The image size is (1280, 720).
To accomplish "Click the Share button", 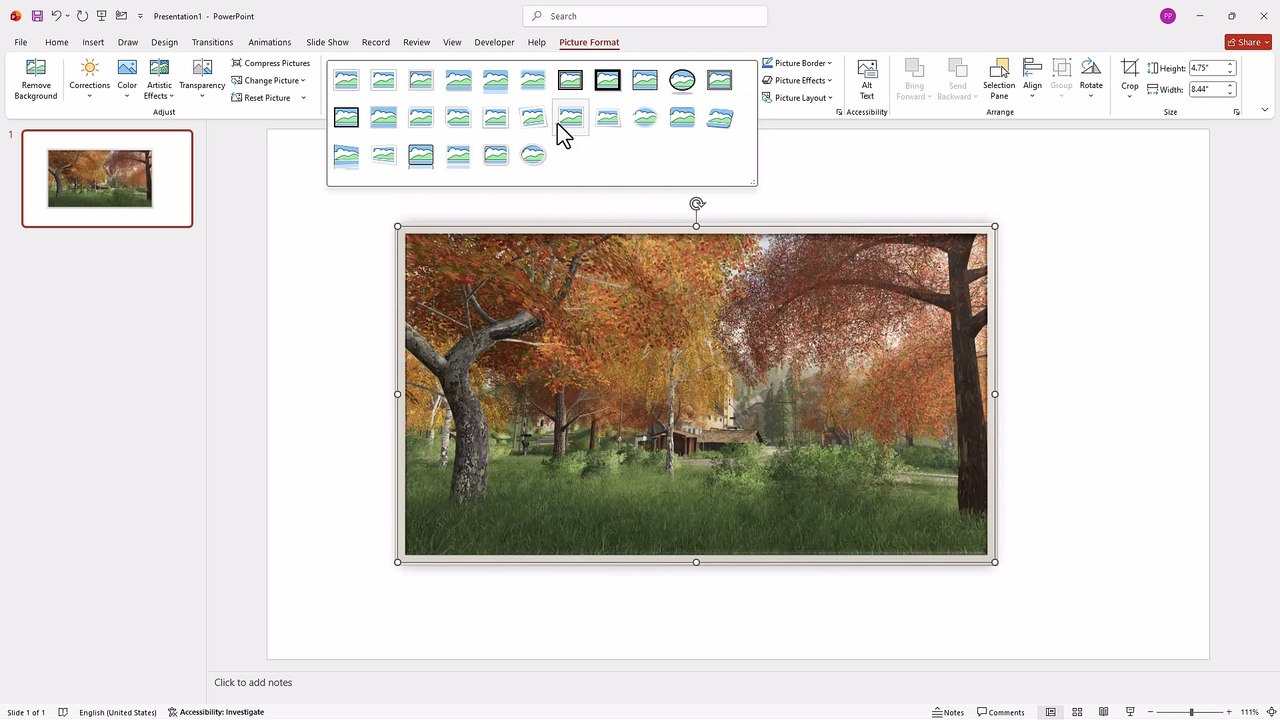I will coord(1248,42).
